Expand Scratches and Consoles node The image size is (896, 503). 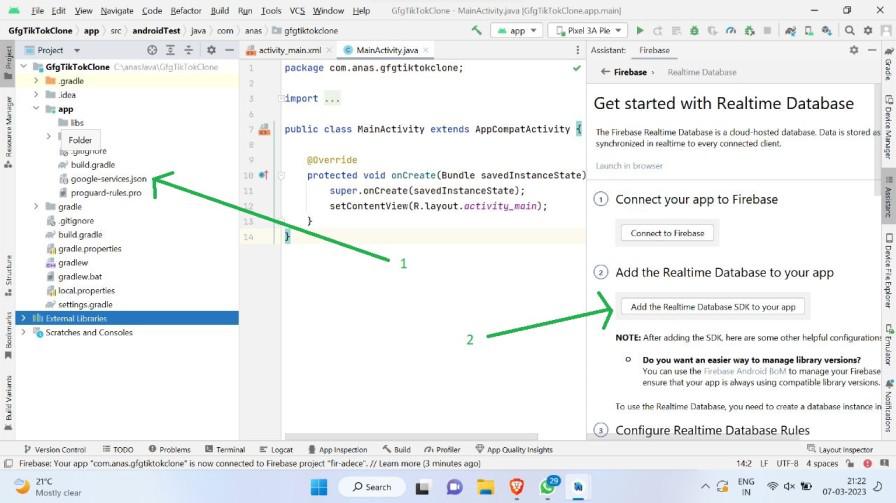23,332
